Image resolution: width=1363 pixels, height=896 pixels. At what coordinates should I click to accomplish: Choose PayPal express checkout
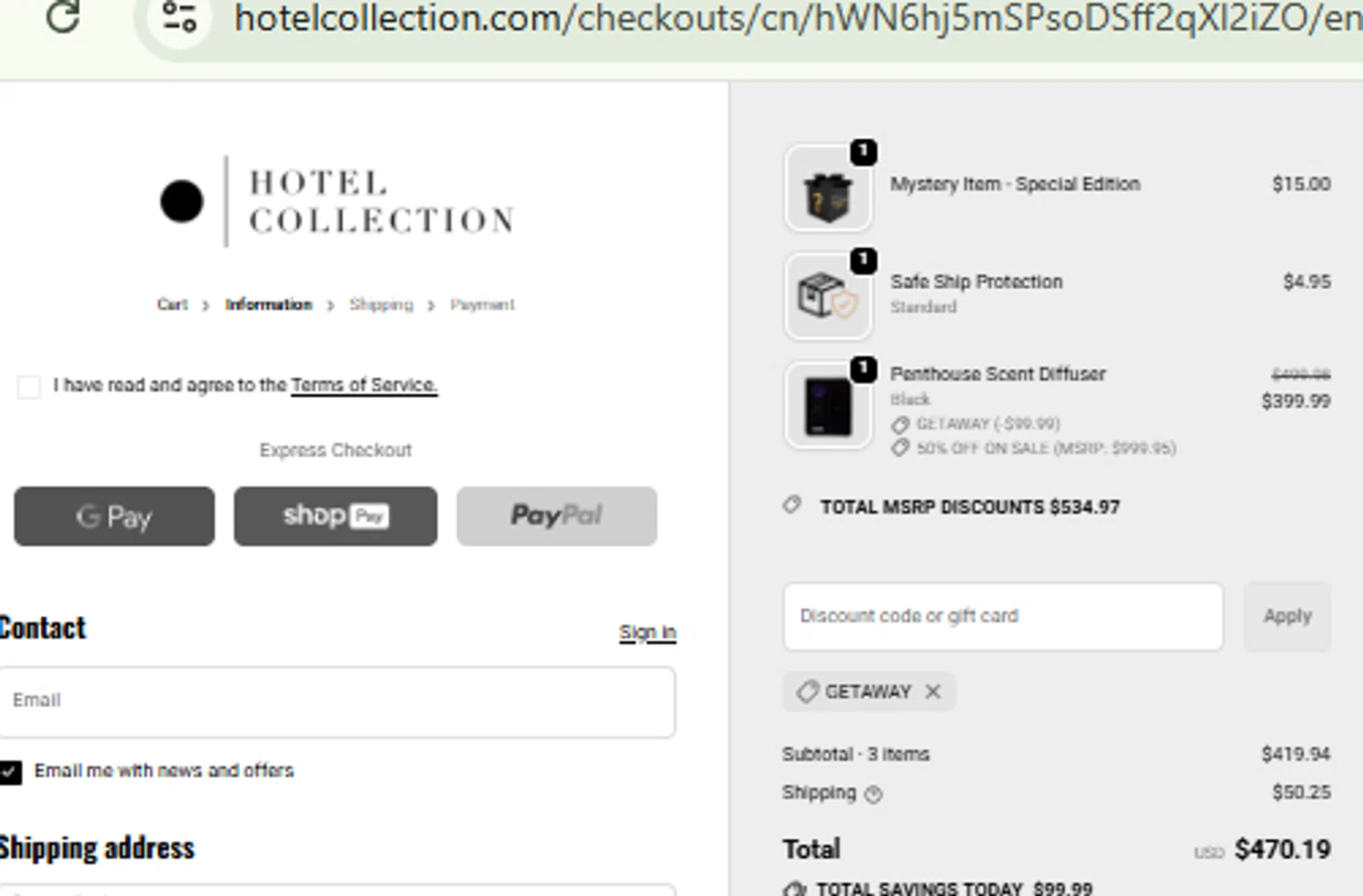point(556,516)
